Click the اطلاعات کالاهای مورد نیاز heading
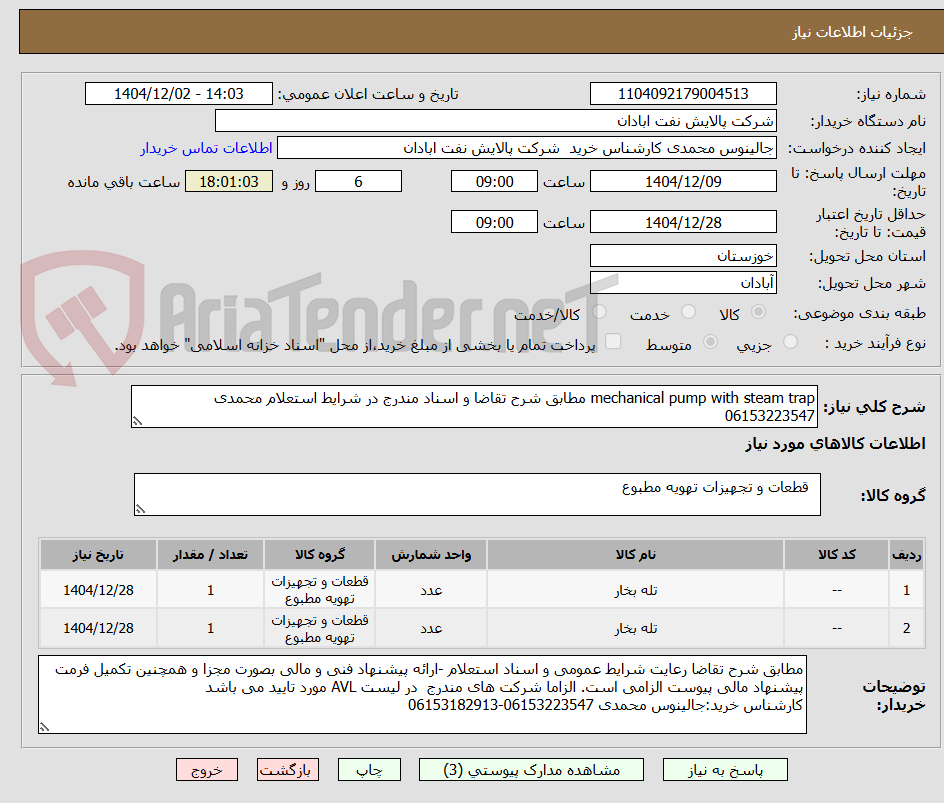 (x=836, y=444)
